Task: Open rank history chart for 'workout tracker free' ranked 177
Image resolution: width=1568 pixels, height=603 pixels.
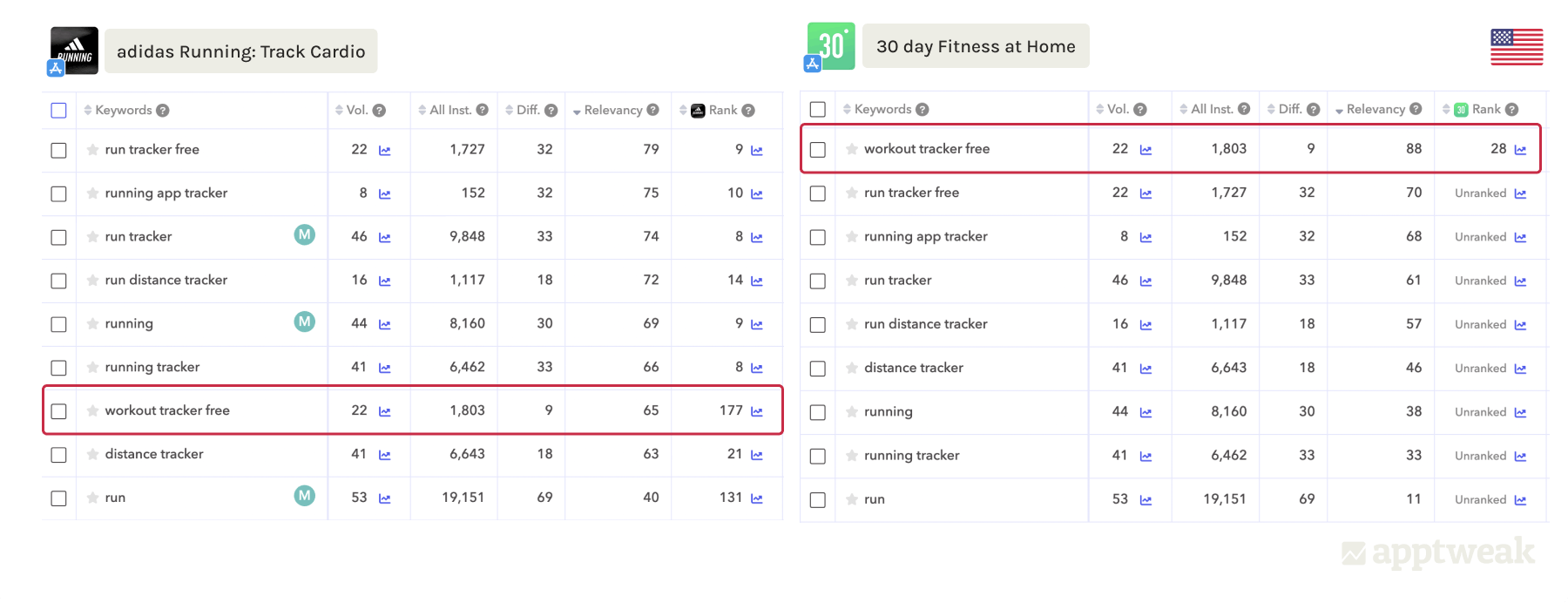Action: point(756,412)
